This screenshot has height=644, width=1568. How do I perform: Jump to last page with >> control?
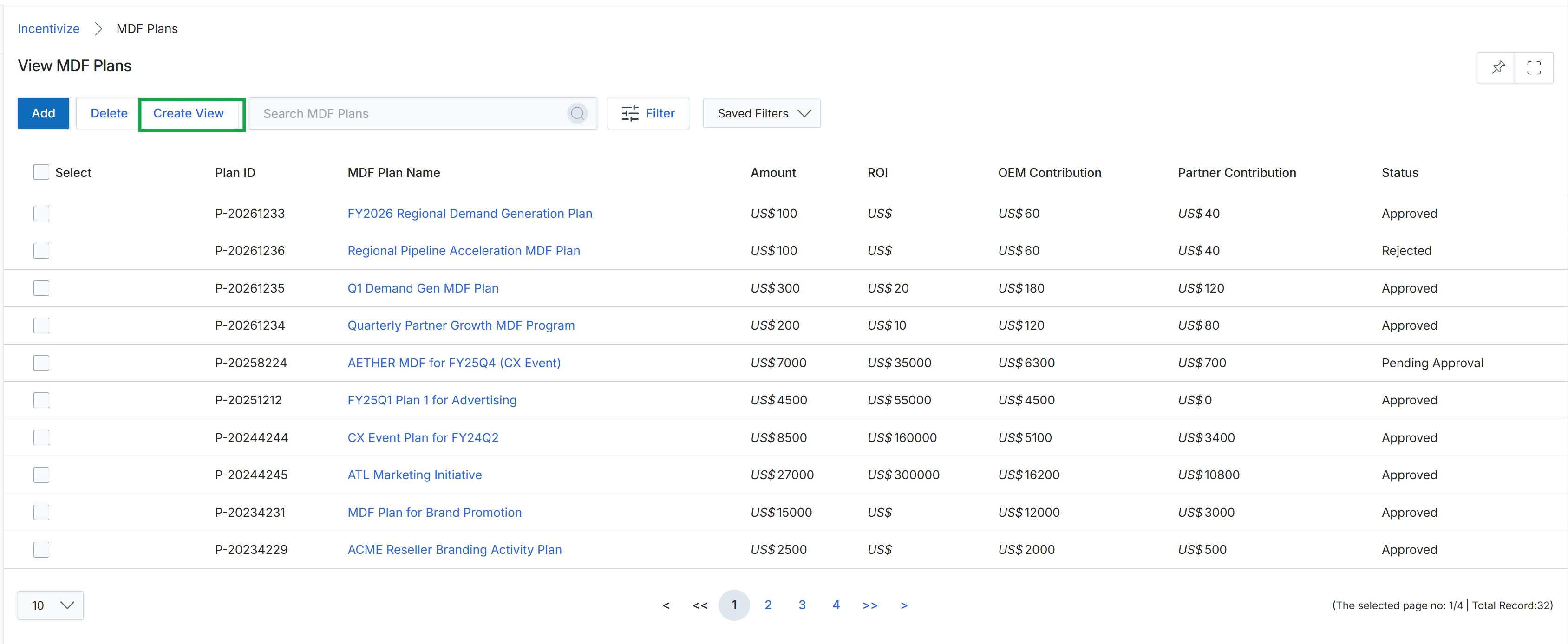tap(870, 605)
